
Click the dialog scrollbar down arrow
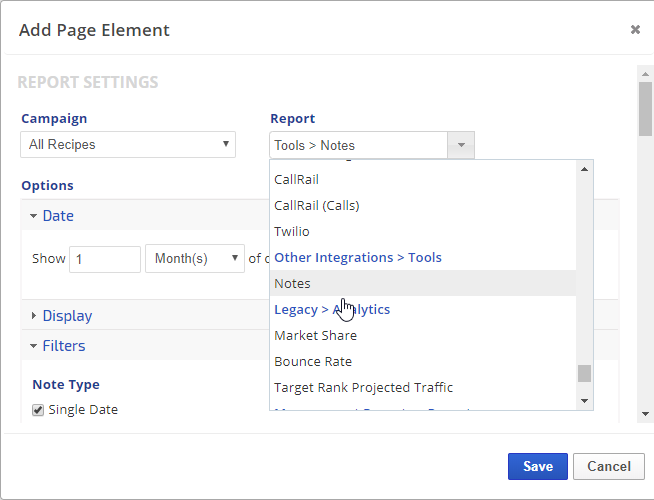click(645, 414)
